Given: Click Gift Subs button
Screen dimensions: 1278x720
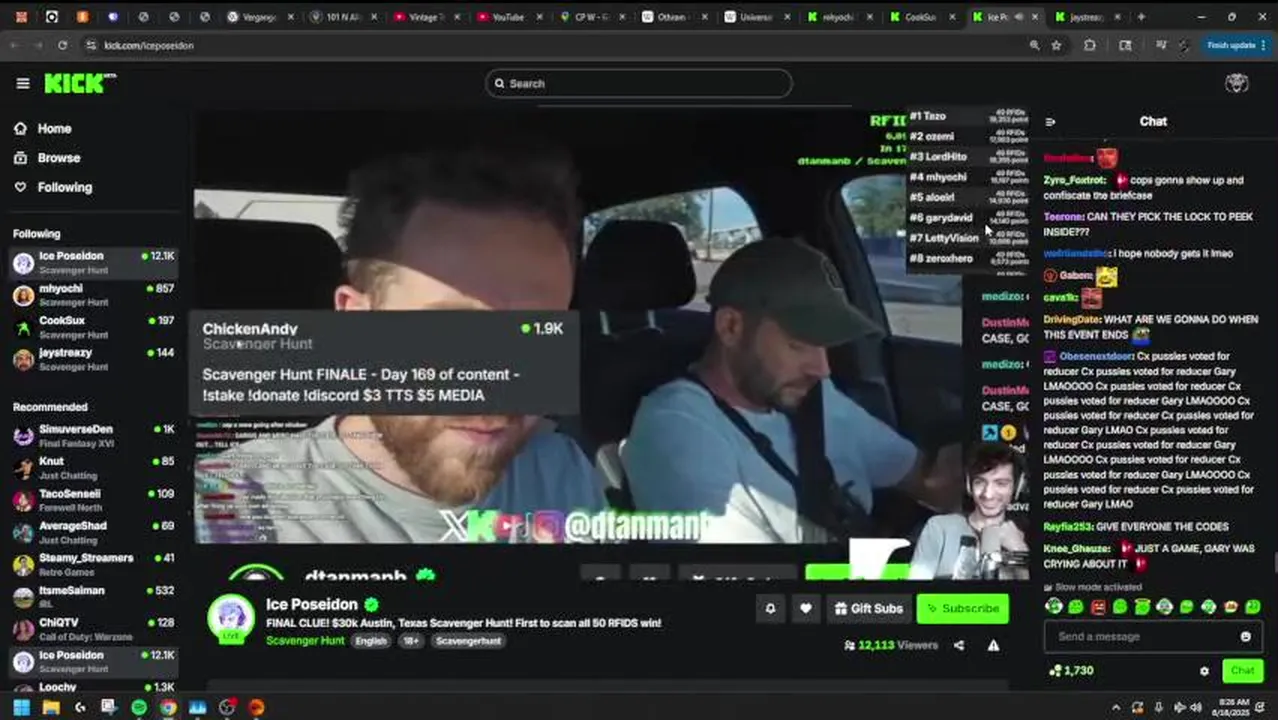Looking at the screenshot, I should coord(868,608).
